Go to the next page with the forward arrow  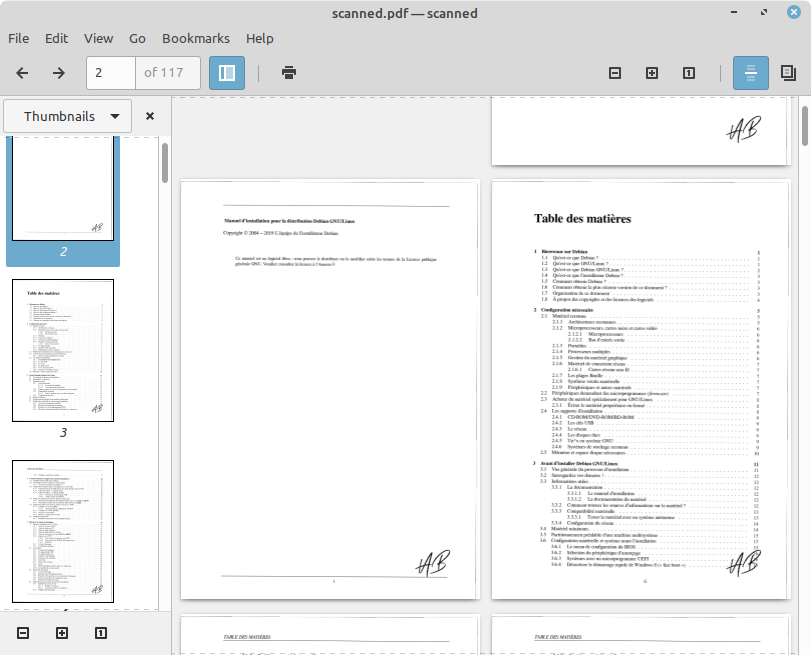pos(59,73)
